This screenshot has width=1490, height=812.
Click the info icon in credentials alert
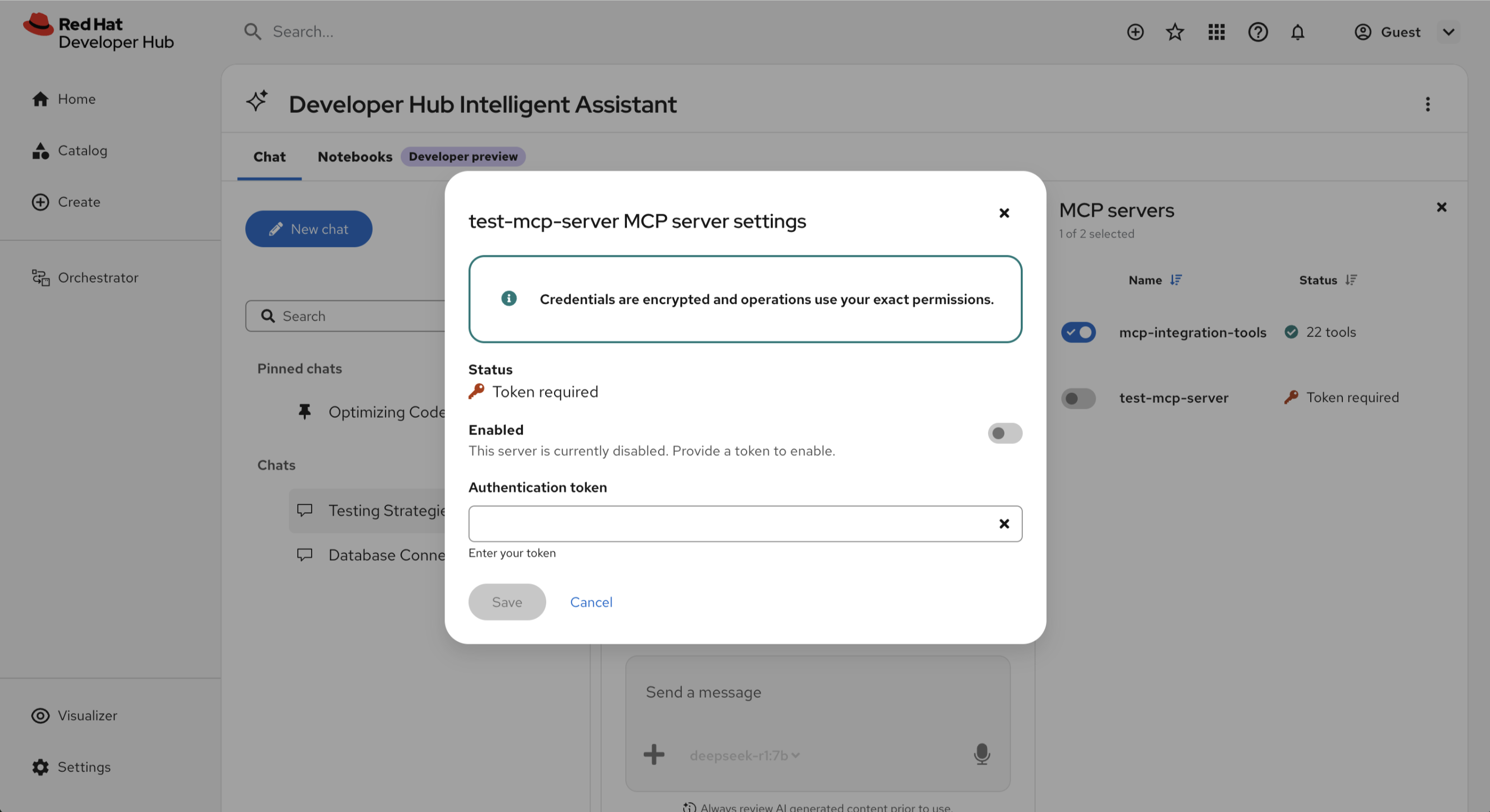[509, 298]
